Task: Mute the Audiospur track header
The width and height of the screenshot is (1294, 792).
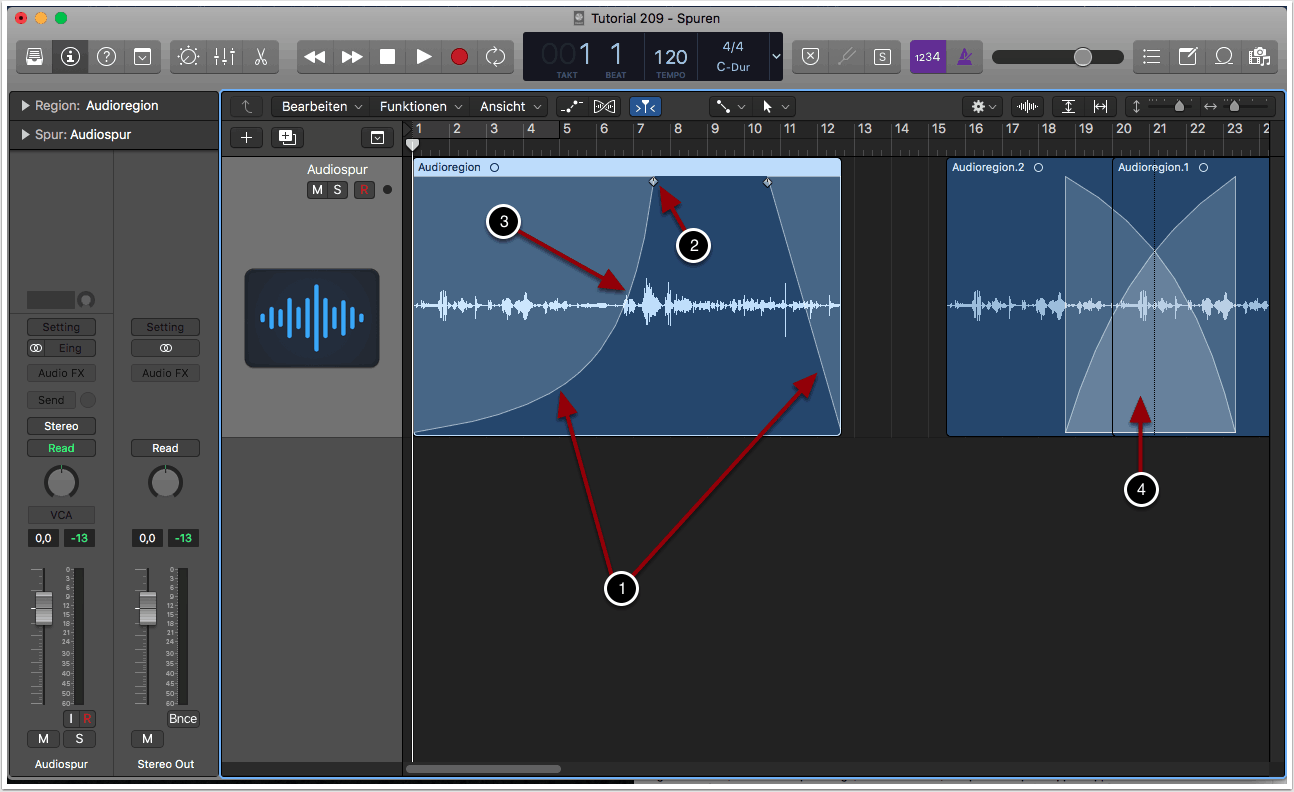Action: click(317, 190)
